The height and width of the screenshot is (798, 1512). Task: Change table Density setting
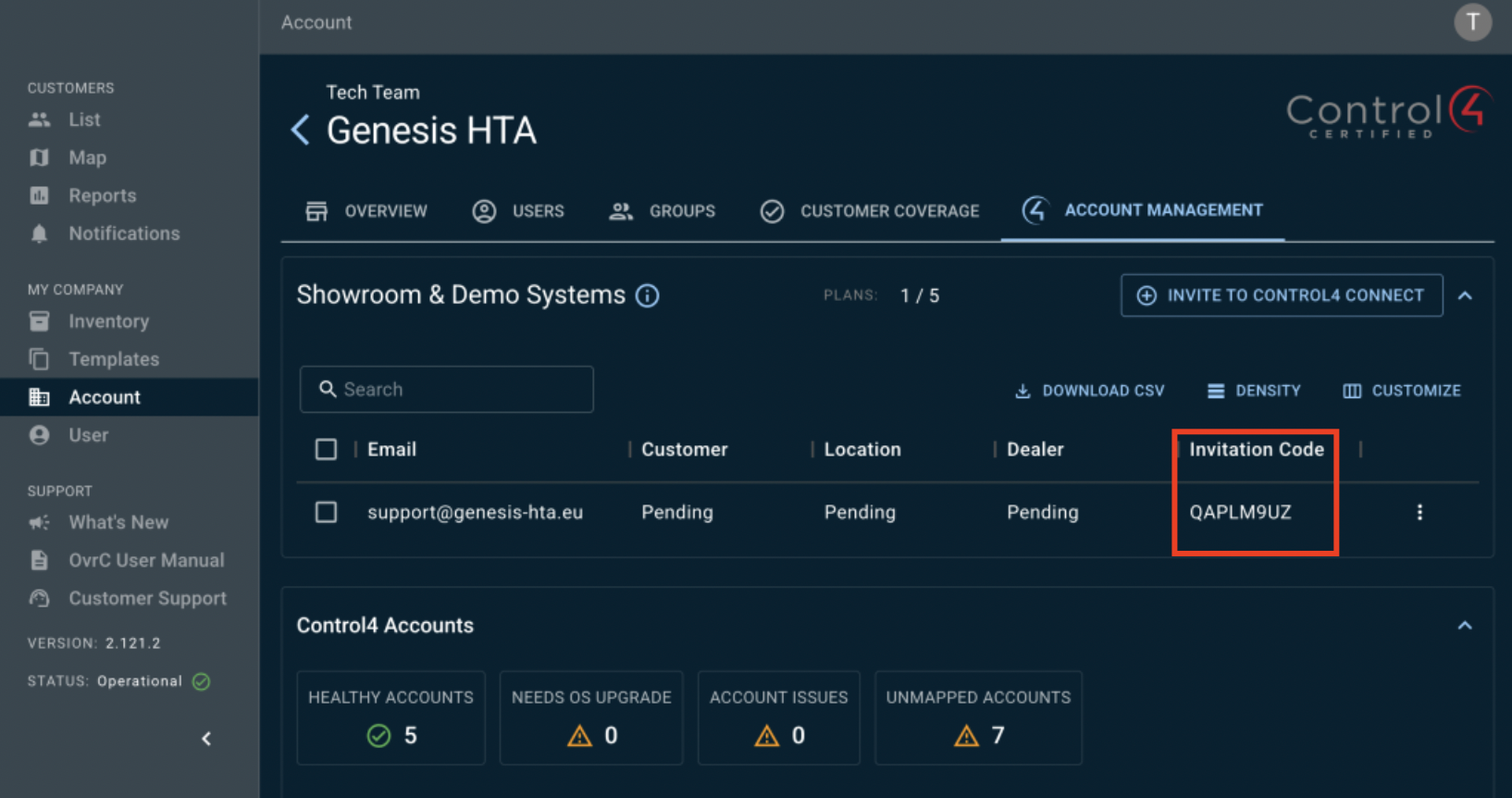tap(1254, 391)
